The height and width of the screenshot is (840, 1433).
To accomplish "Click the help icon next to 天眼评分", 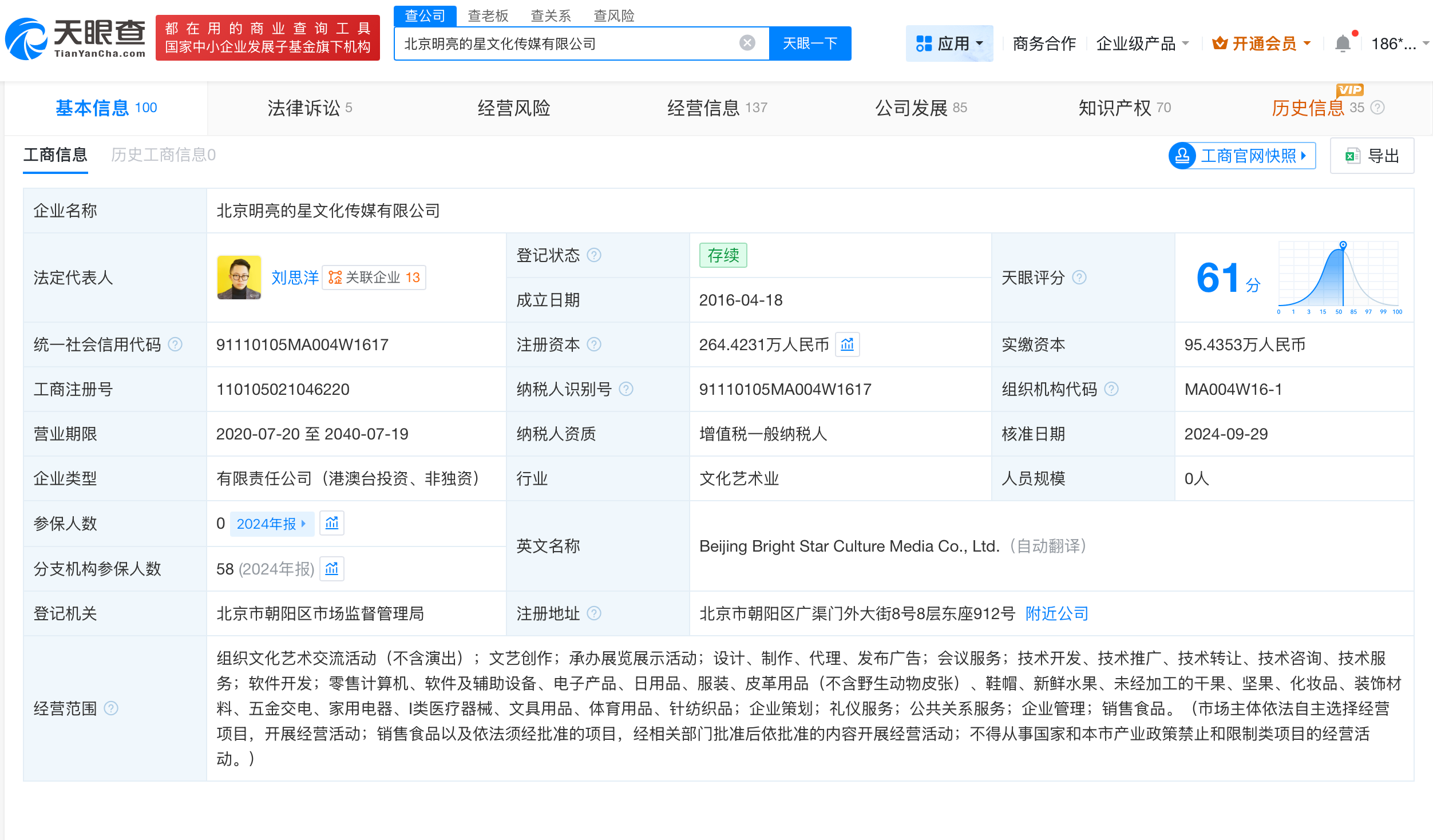I will [x=1080, y=278].
